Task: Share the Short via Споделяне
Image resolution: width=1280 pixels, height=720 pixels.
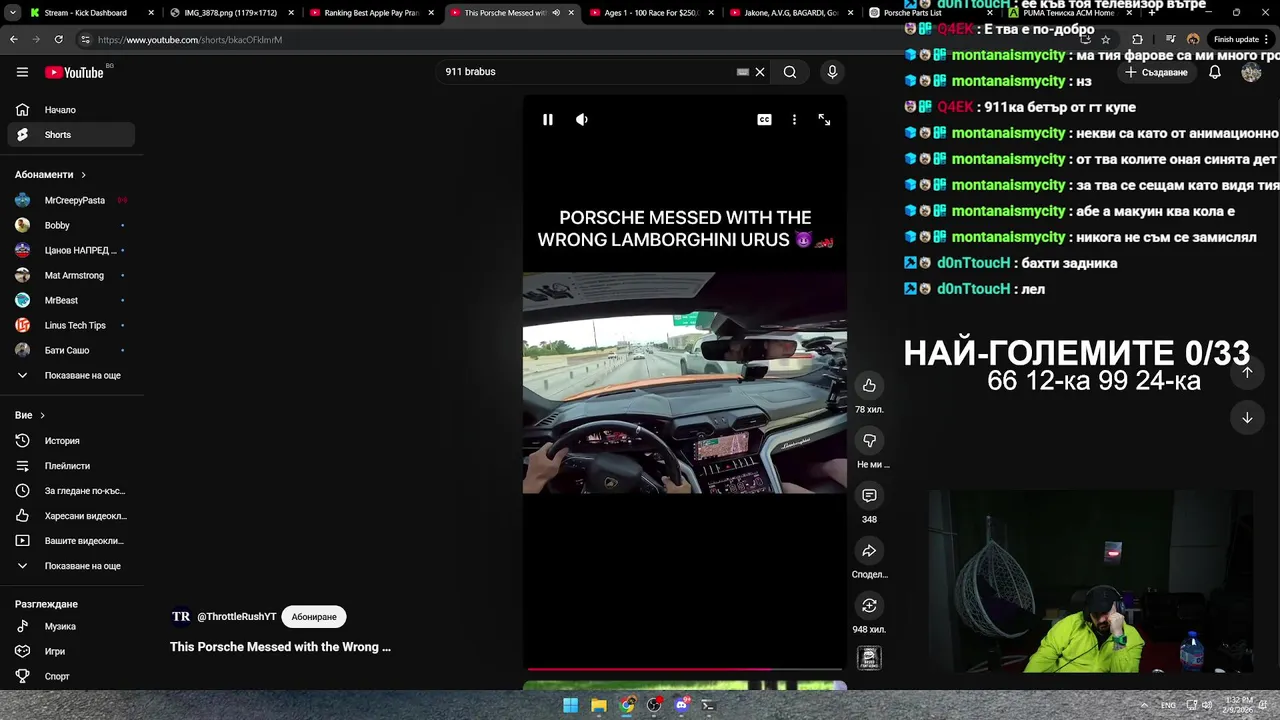Action: 869,551
